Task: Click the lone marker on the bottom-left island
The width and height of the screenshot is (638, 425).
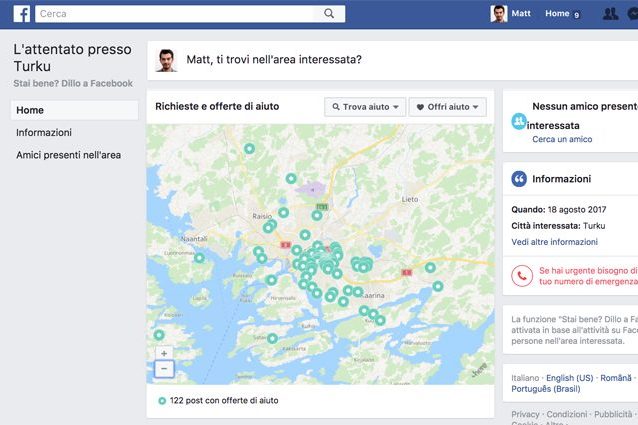Action: [x=159, y=335]
